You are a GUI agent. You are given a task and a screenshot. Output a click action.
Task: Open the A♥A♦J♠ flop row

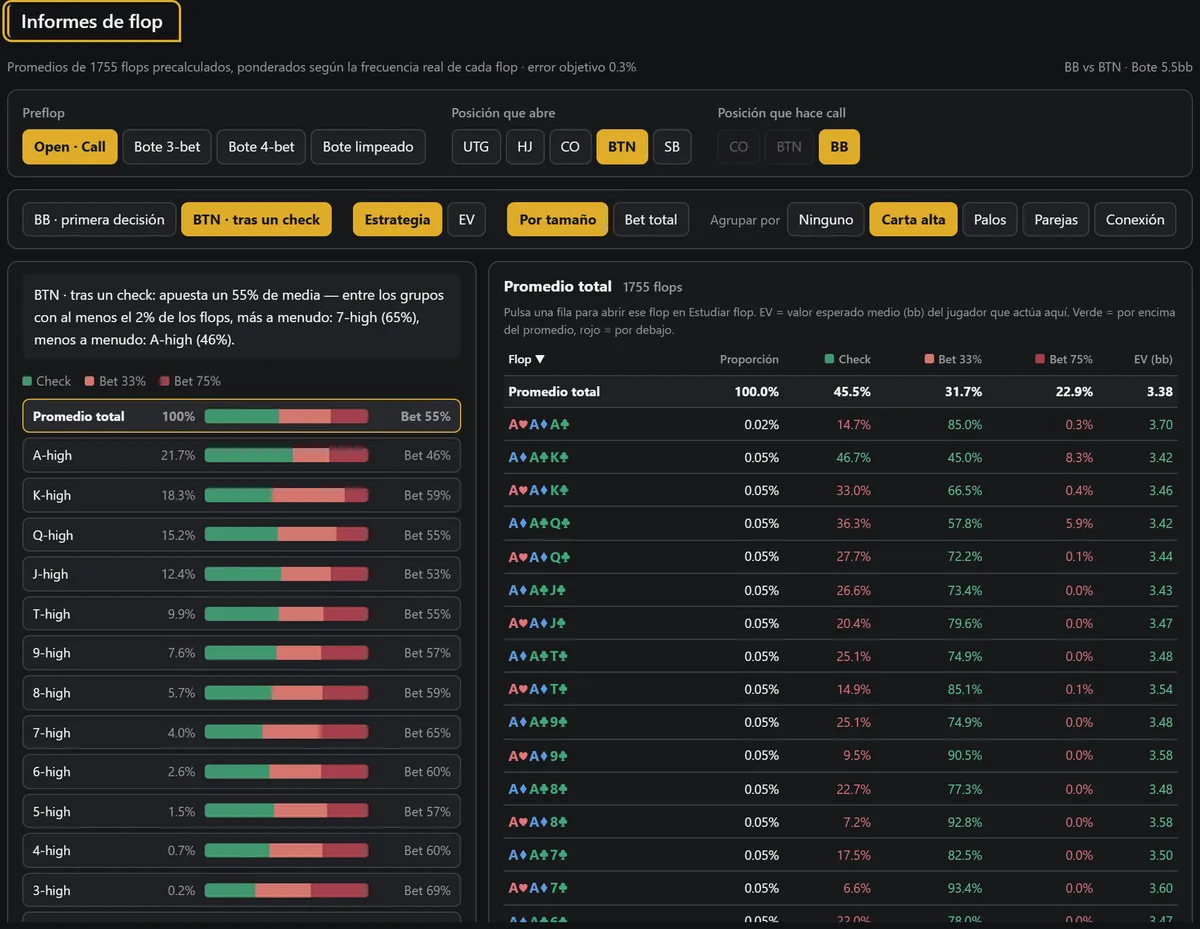(x=840, y=623)
